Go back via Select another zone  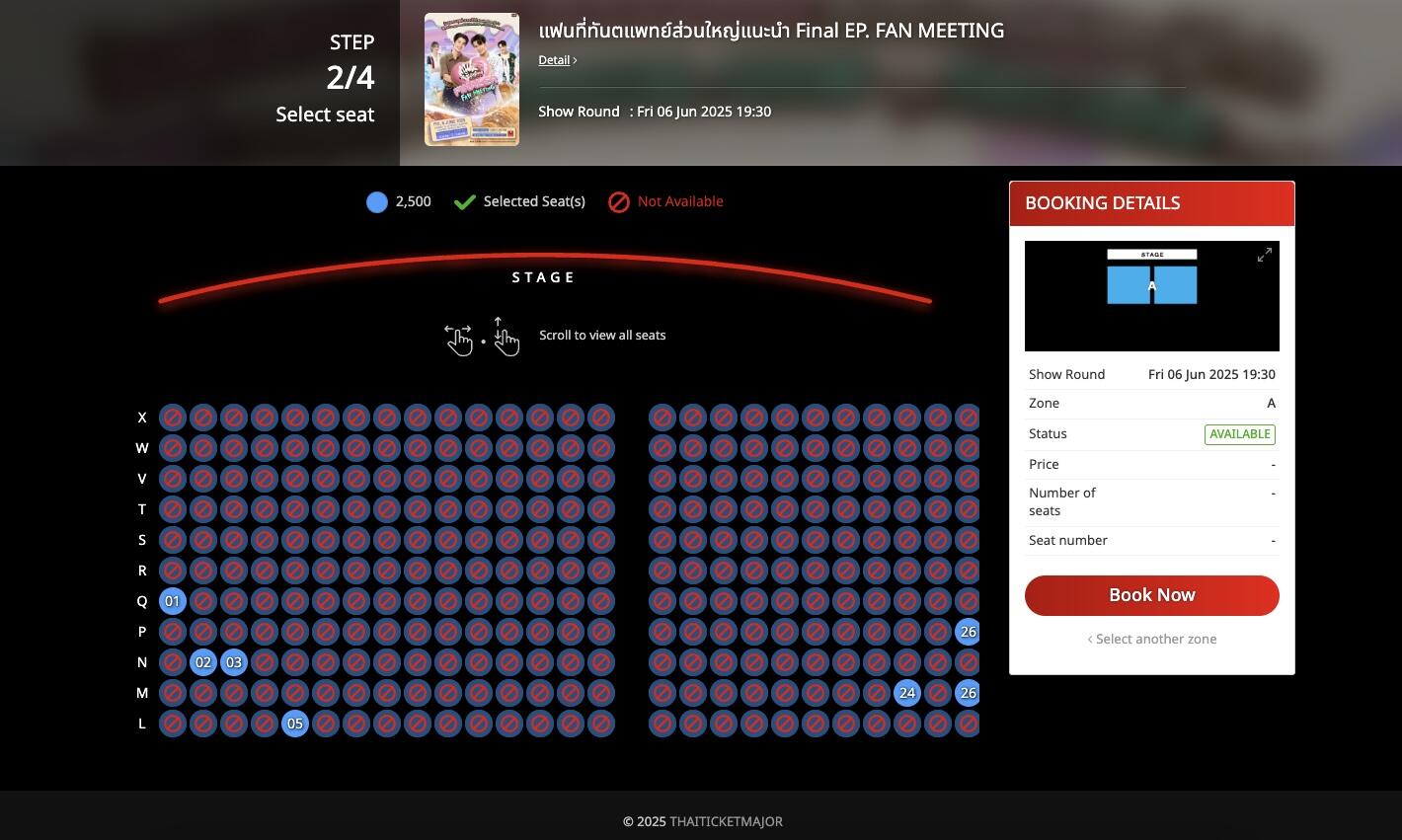pyautogui.click(x=1152, y=639)
